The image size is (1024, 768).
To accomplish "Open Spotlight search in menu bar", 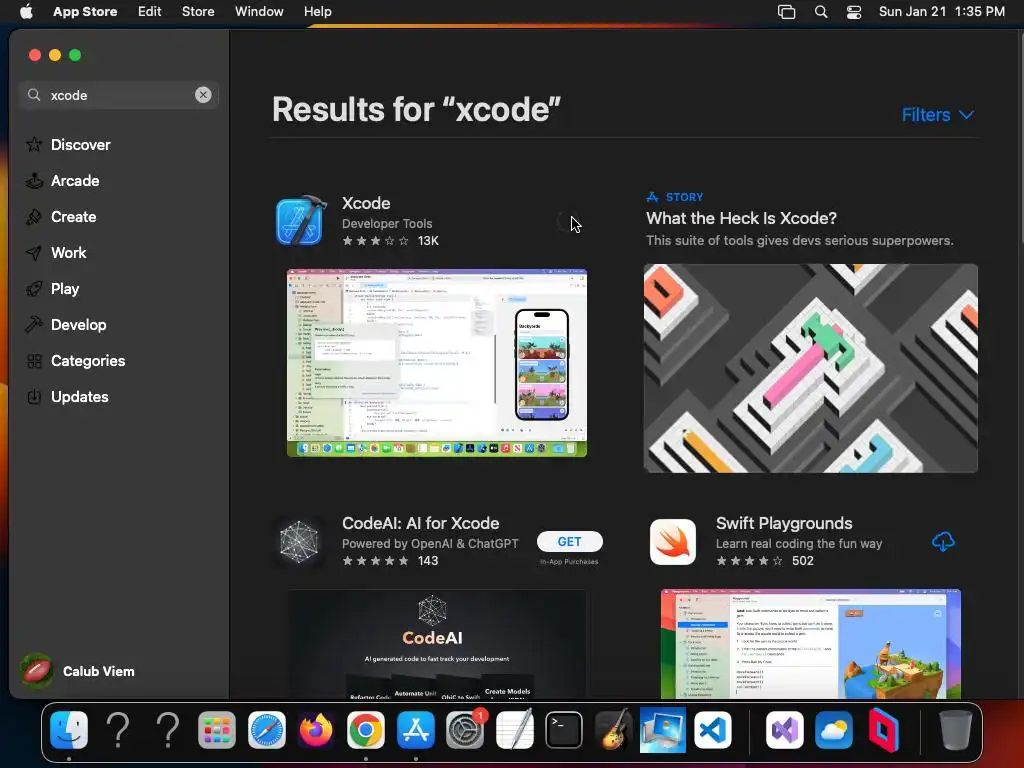I will click(x=821, y=12).
